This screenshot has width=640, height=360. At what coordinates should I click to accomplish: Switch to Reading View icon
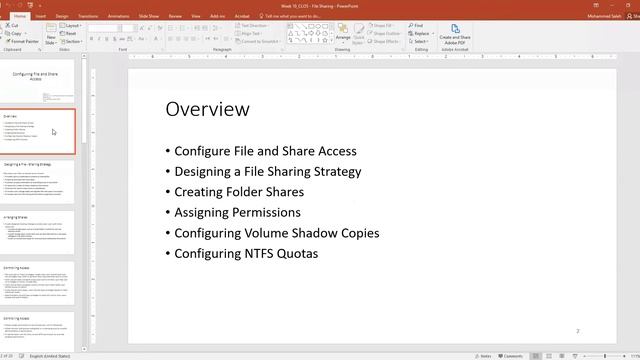(562, 356)
